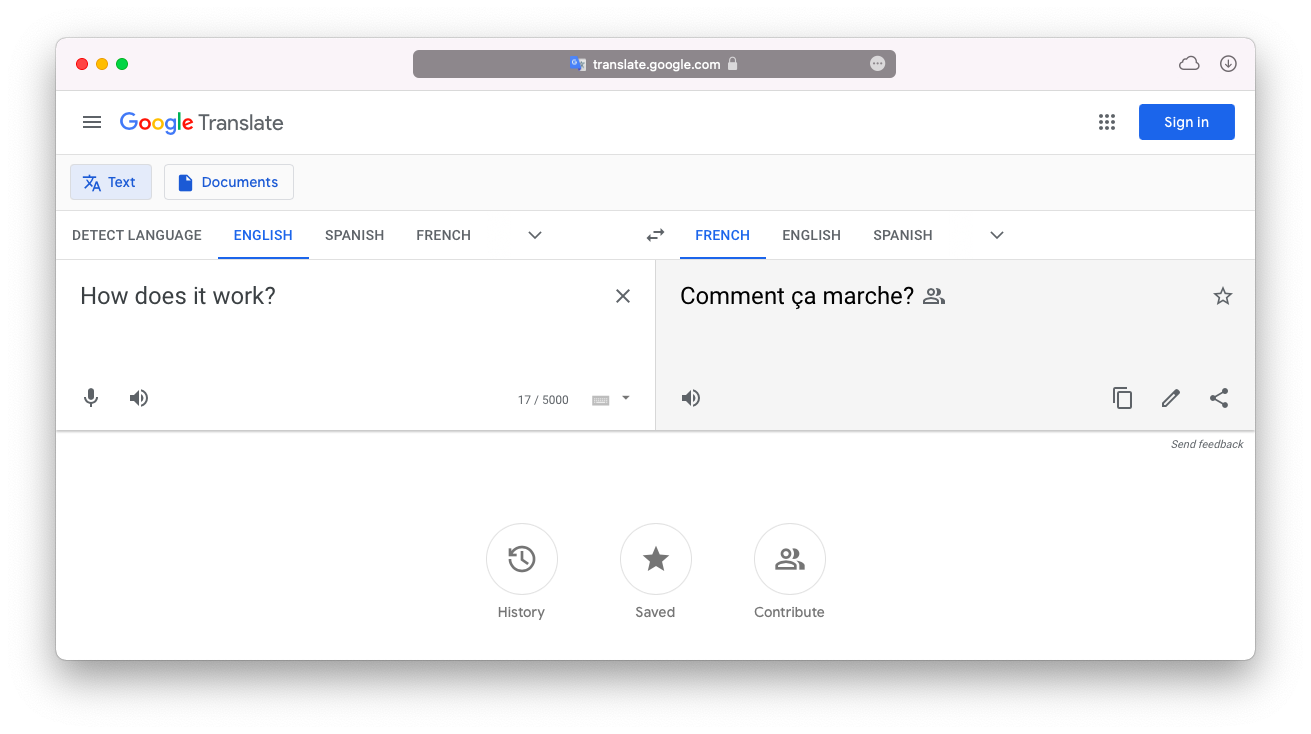The height and width of the screenshot is (734, 1311).
Task: Enable Detect language mode
Action: coord(136,234)
